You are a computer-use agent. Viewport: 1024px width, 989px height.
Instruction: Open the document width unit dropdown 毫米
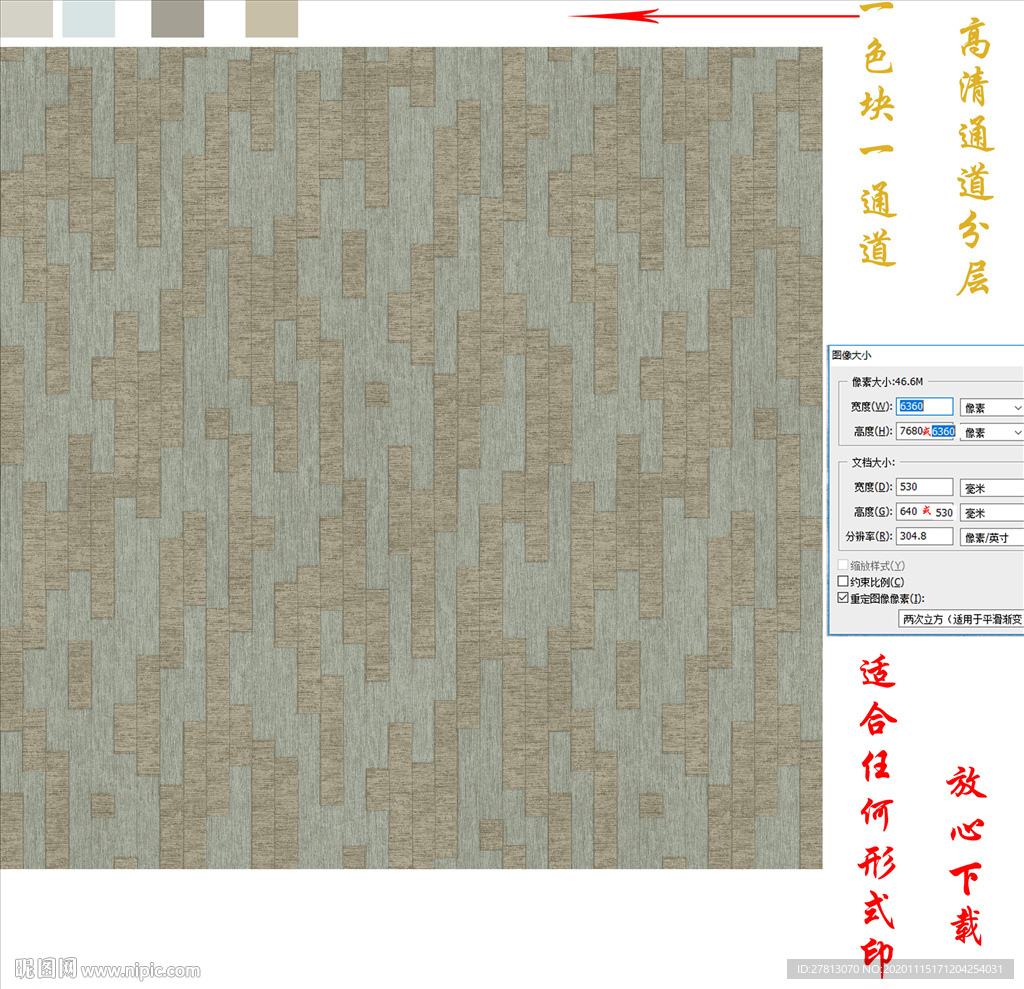point(992,488)
